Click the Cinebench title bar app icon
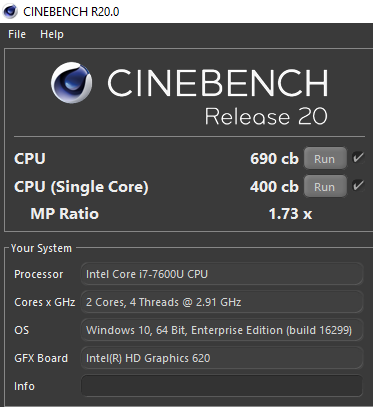373x407 pixels. (10, 11)
